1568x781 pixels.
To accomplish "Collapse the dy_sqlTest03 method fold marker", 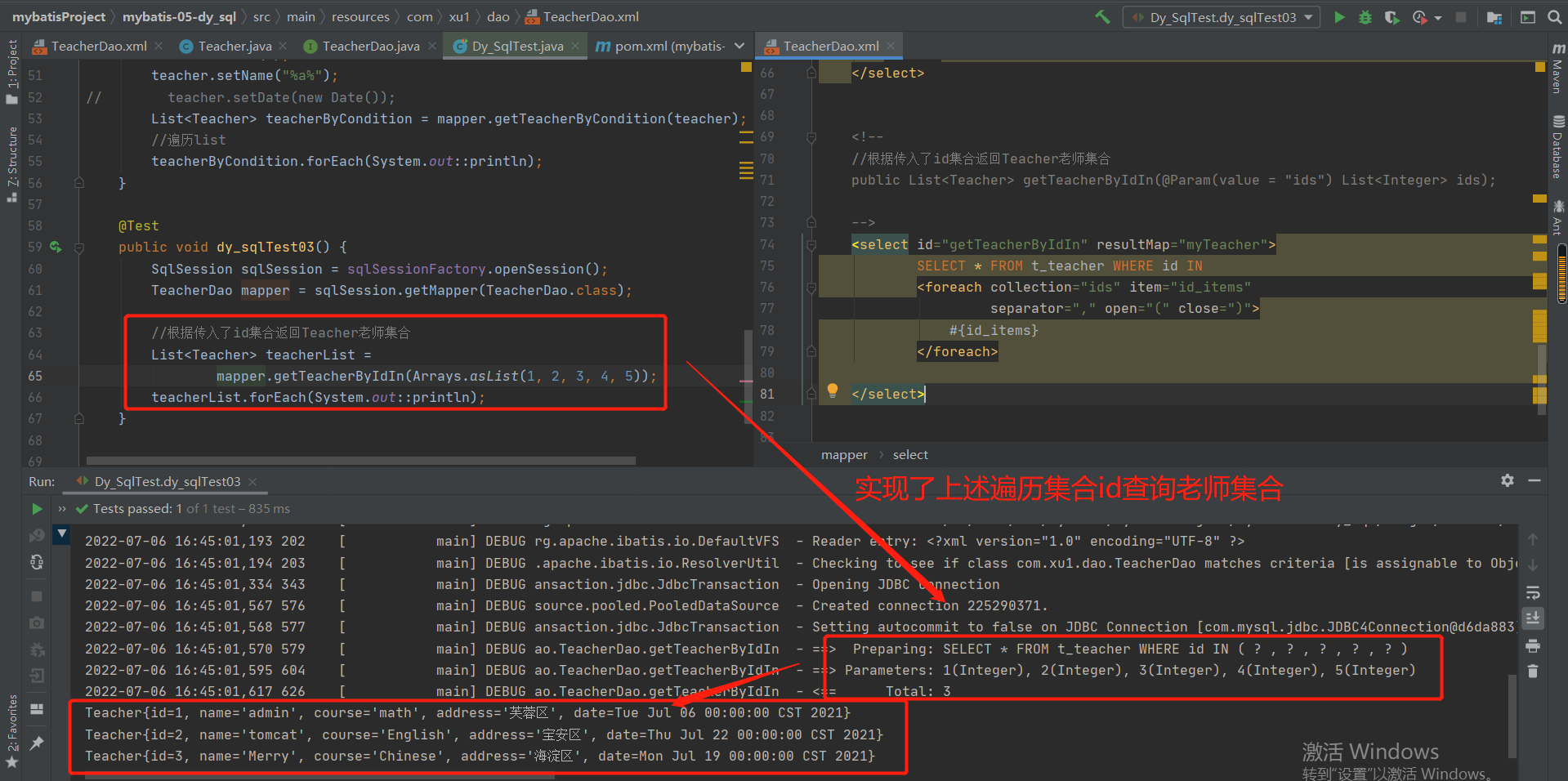I will click(x=79, y=247).
